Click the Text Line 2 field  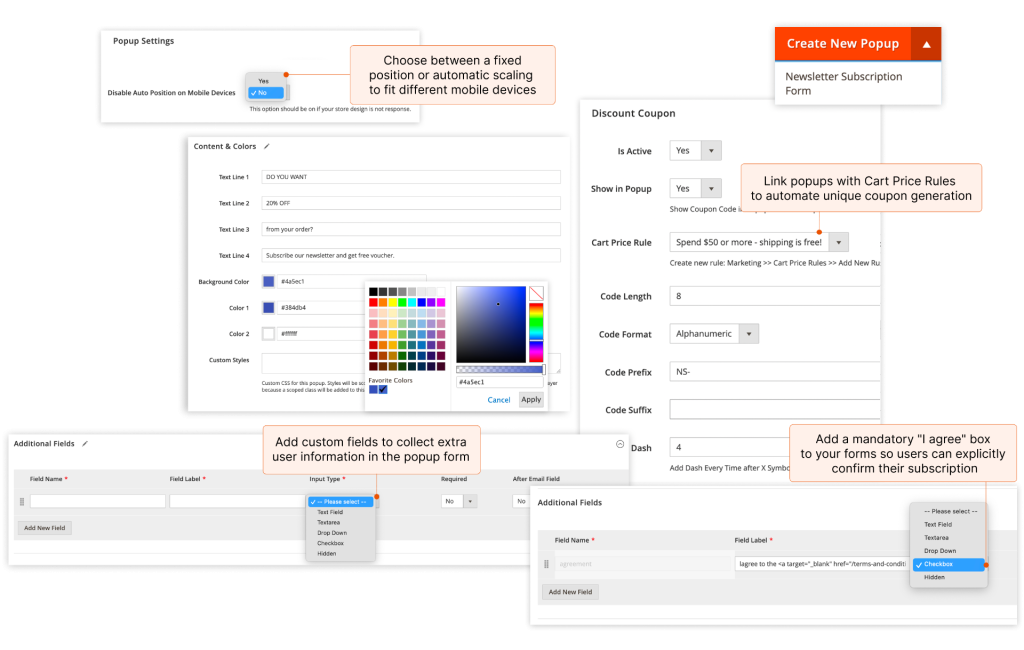point(411,203)
